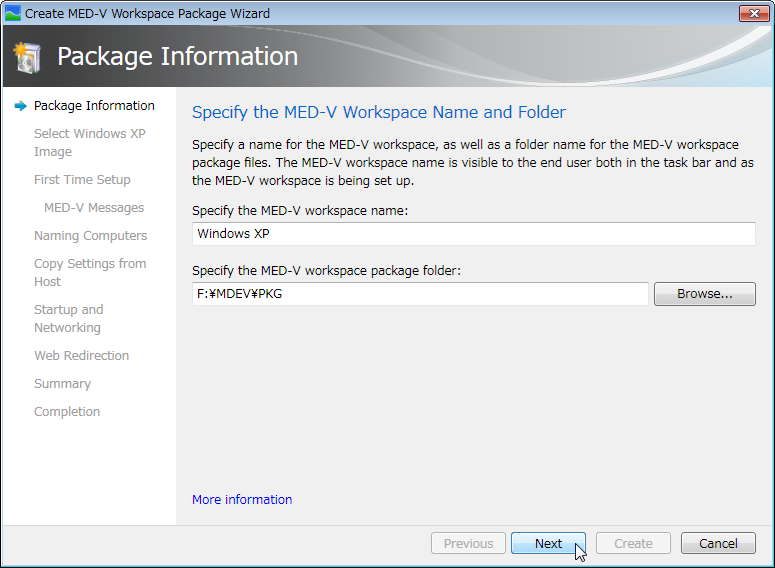The width and height of the screenshot is (775, 568).
Task: Select Startup and Networking step
Action: click(68, 318)
